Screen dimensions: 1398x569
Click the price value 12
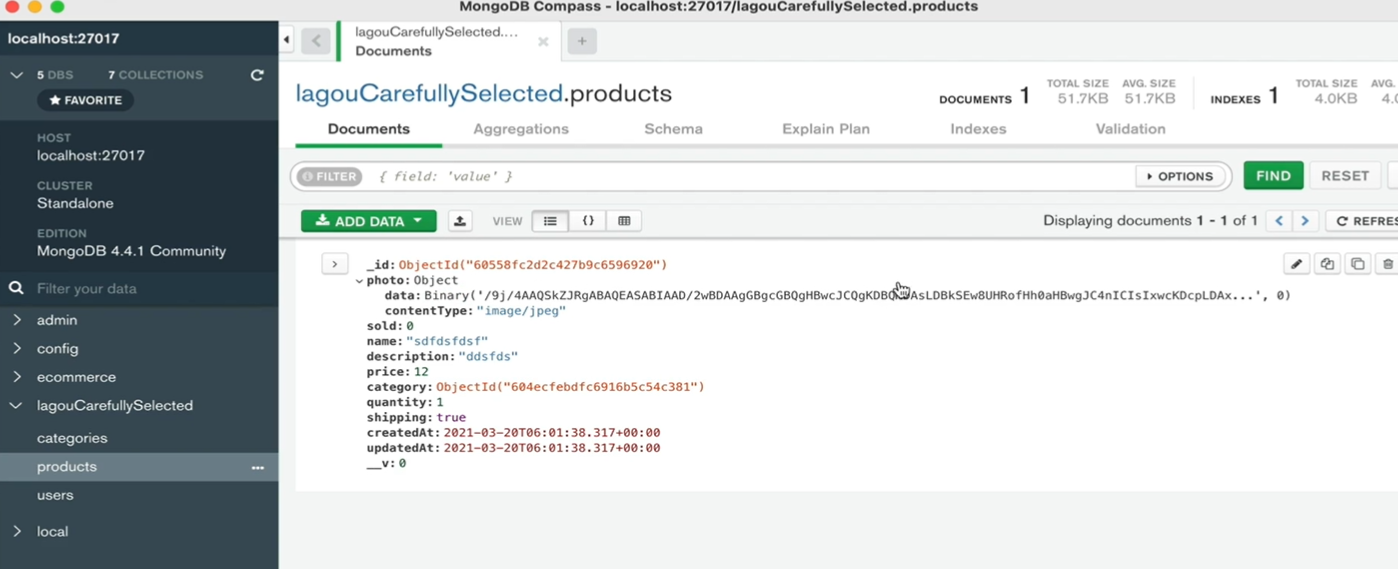[x=421, y=372]
